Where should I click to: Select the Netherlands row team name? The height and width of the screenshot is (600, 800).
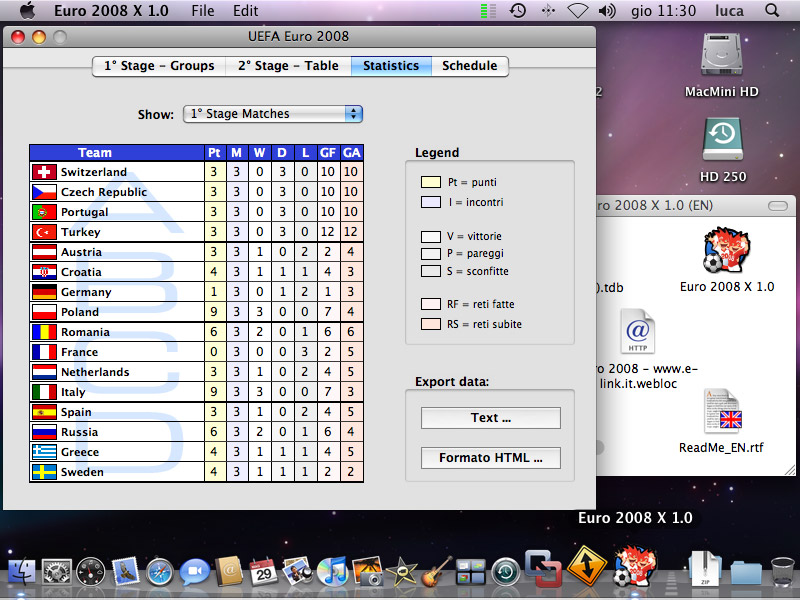[x=95, y=372]
